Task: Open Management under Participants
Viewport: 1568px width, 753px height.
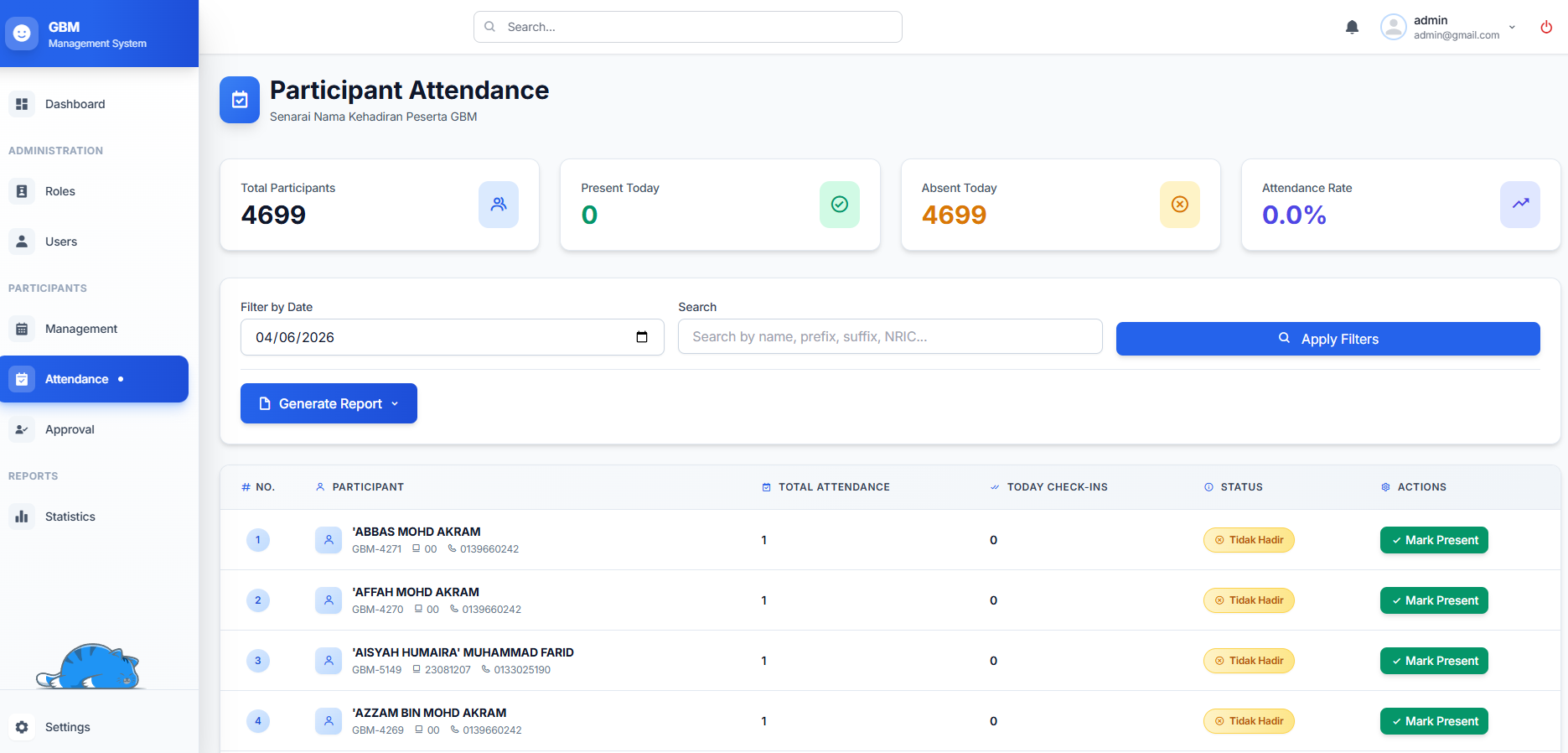Action: click(x=94, y=329)
